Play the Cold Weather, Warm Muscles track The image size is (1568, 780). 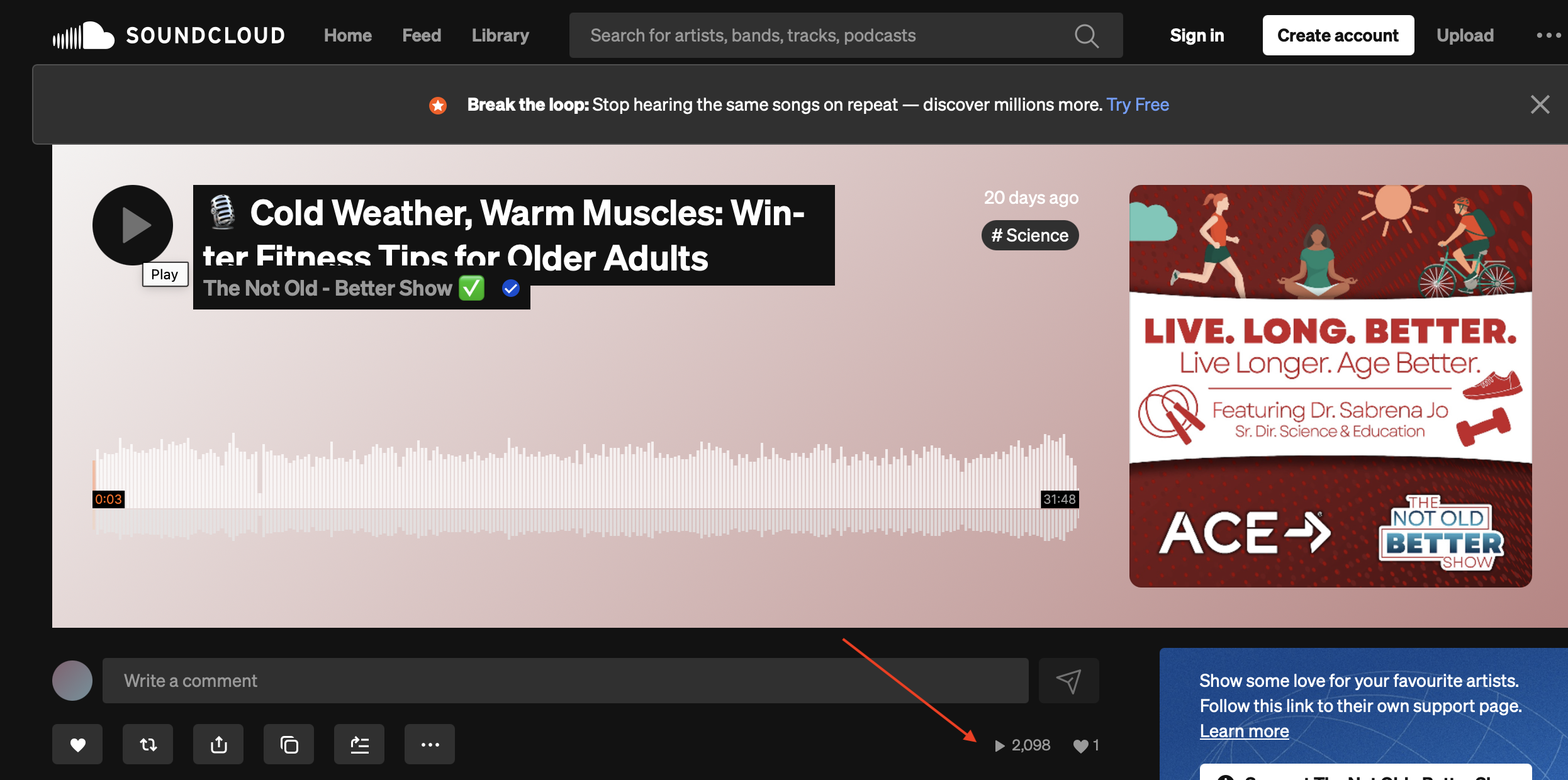[x=133, y=225]
